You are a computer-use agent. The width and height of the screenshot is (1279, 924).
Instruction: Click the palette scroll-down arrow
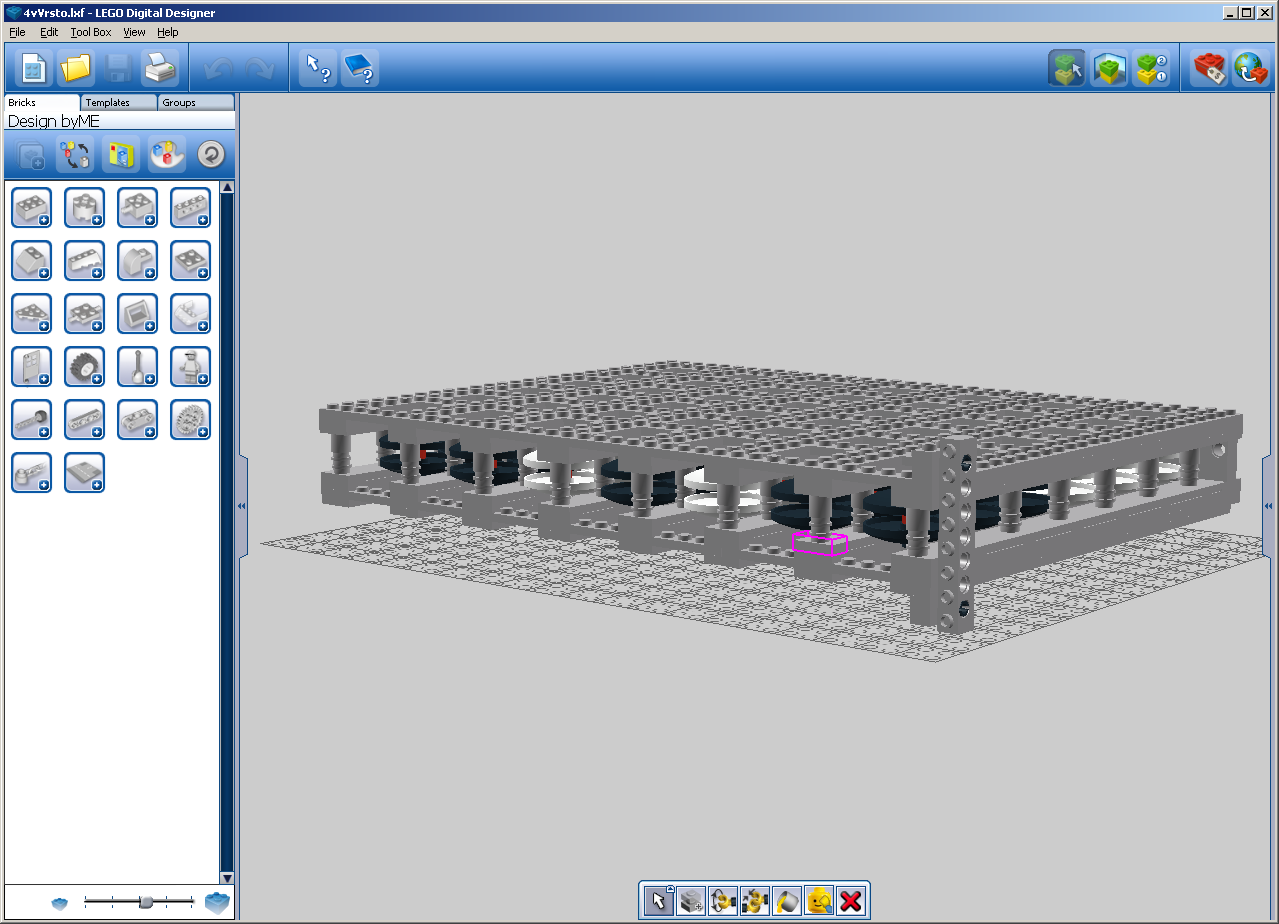pyautogui.click(x=227, y=878)
